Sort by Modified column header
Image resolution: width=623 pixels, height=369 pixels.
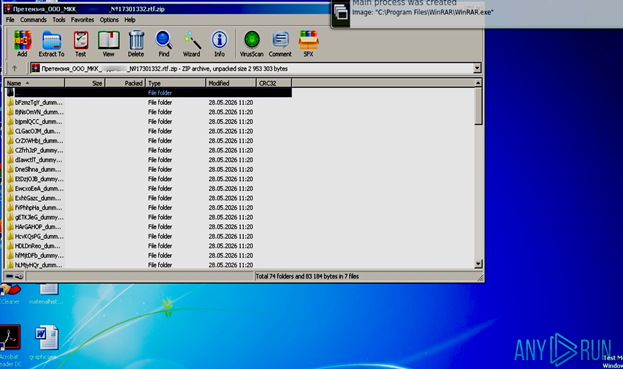pyautogui.click(x=231, y=83)
